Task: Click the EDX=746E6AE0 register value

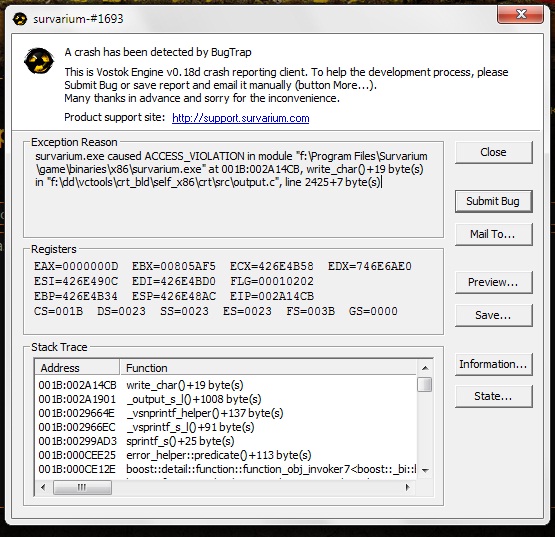Action: [x=370, y=266]
